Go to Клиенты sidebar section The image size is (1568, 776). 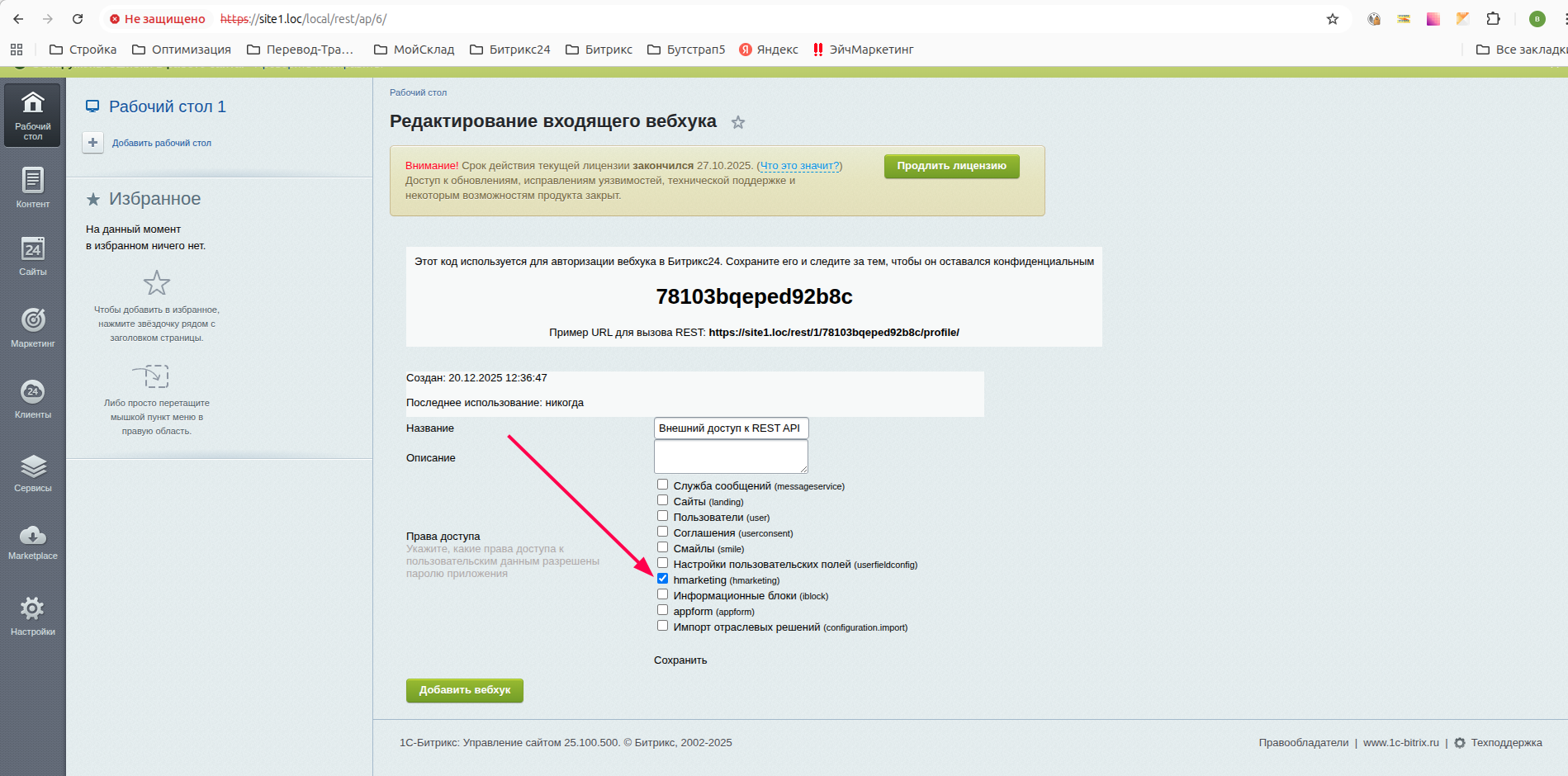click(32, 398)
